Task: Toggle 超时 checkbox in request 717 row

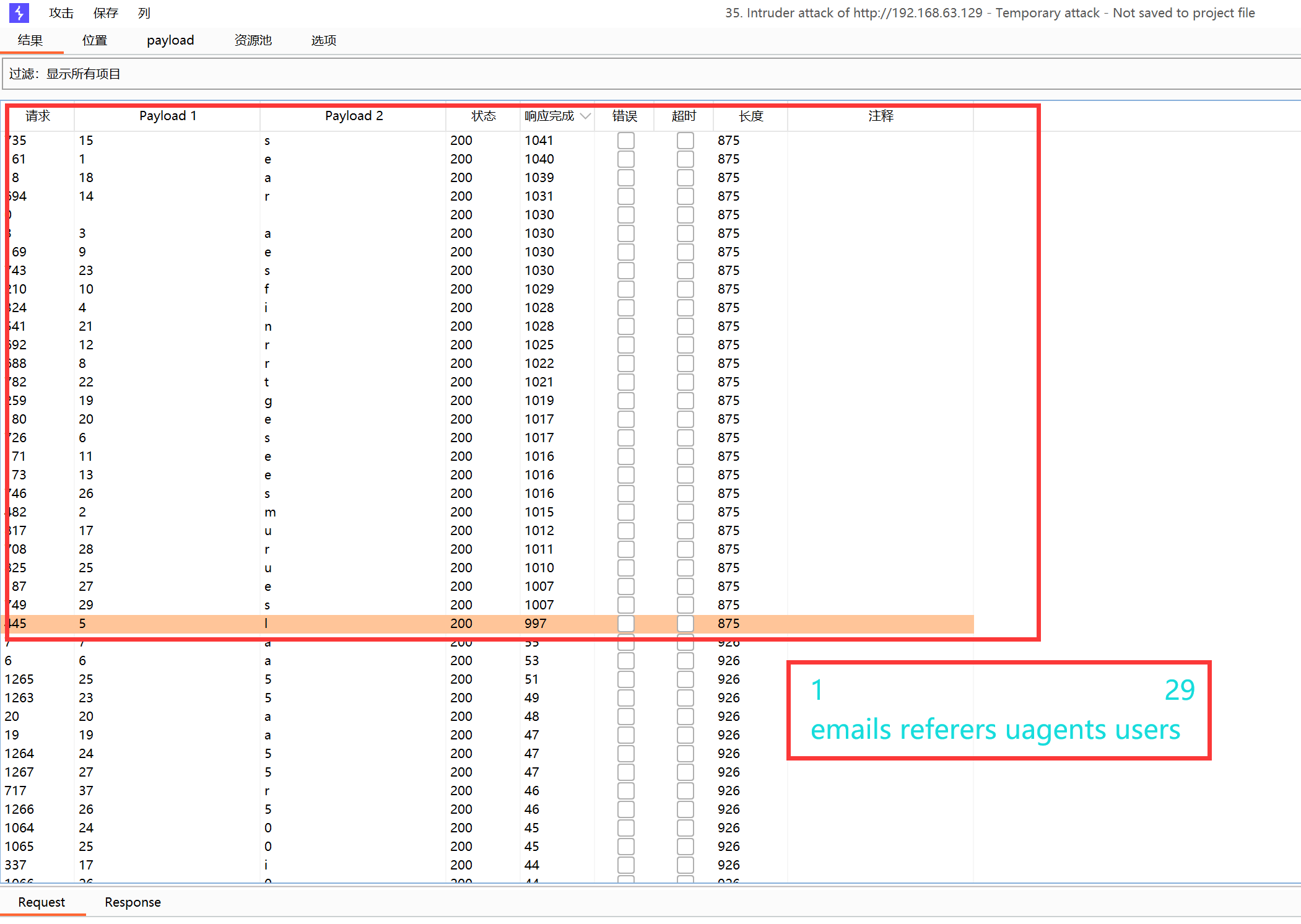Action: pyautogui.click(x=685, y=791)
